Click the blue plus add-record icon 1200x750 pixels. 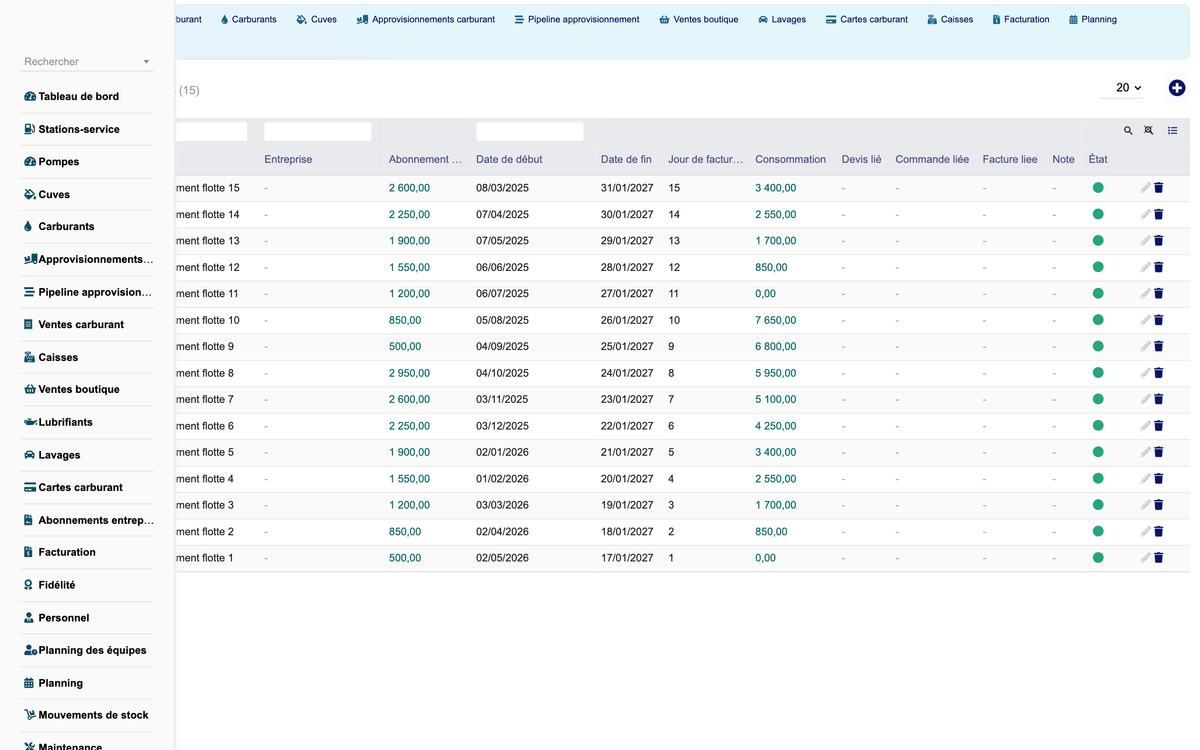pos(1177,88)
